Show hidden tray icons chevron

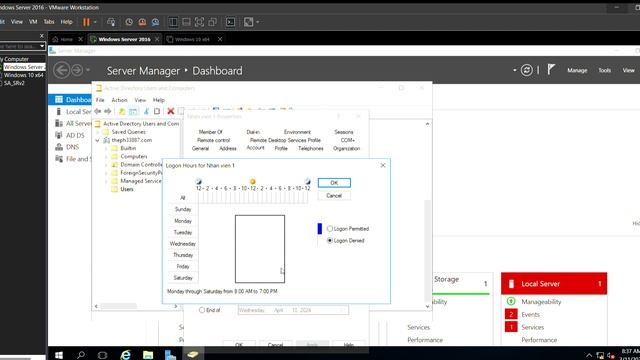[x=589, y=355]
